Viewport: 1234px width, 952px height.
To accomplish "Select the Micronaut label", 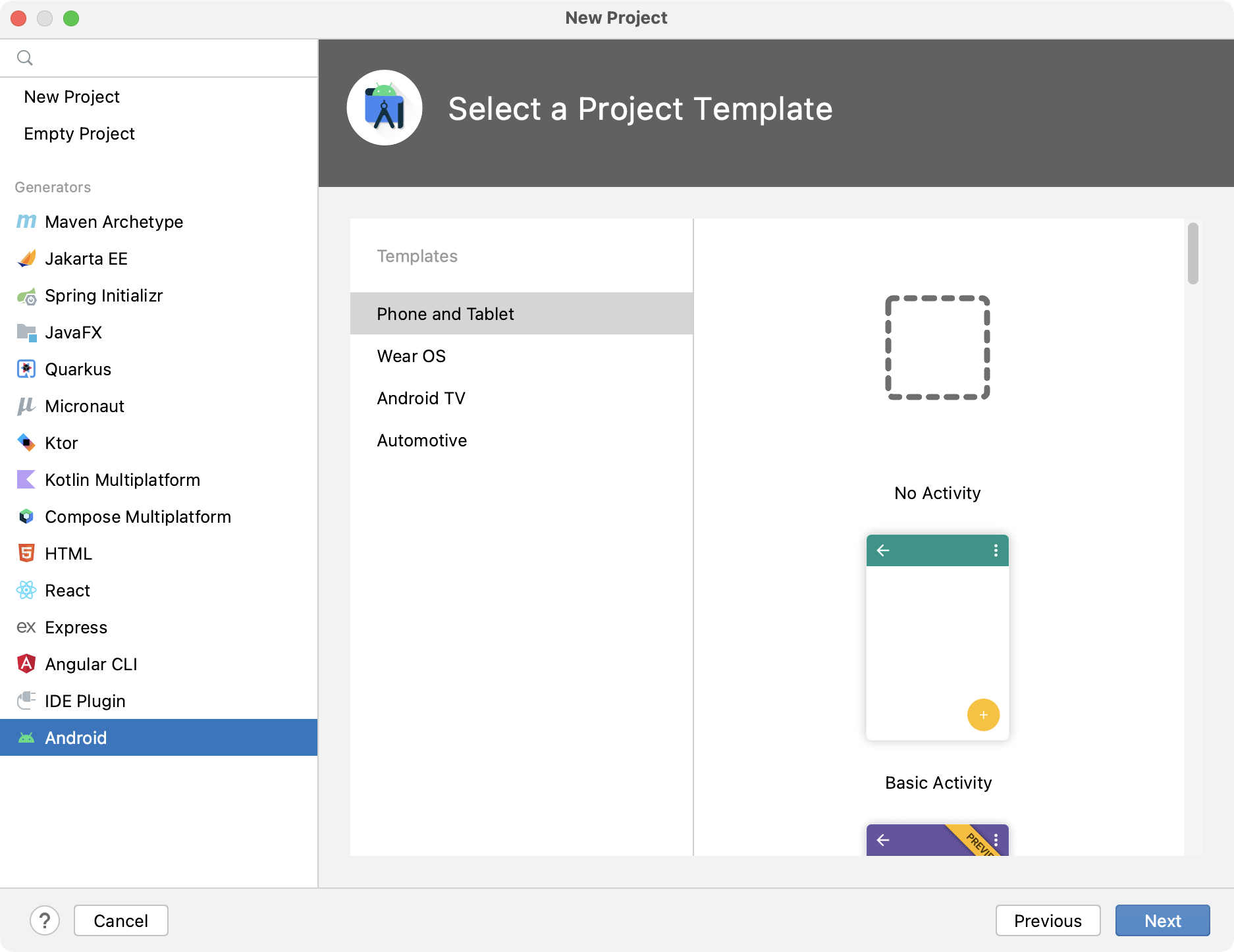I will point(84,406).
